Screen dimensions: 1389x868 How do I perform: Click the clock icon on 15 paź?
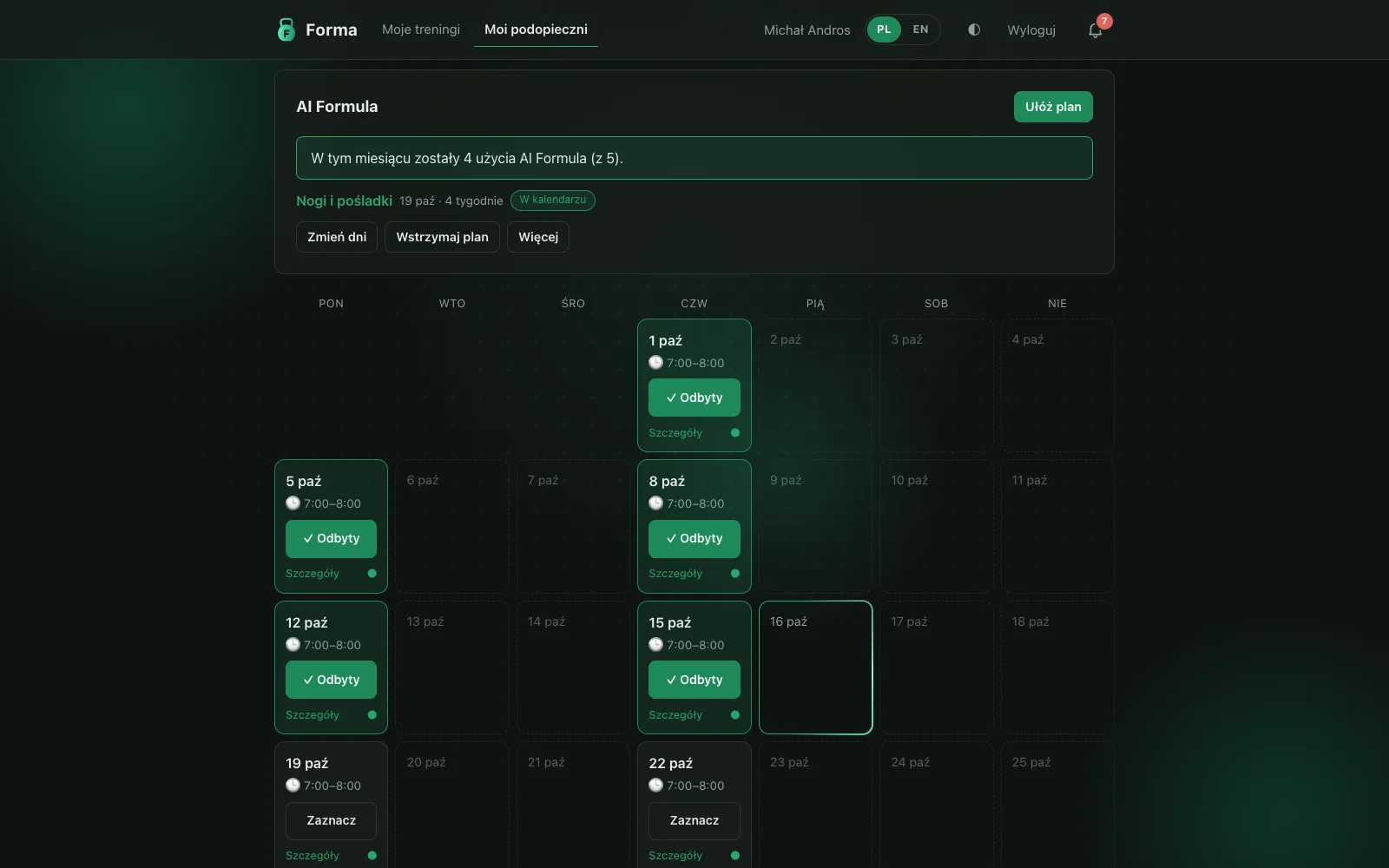tap(655, 645)
